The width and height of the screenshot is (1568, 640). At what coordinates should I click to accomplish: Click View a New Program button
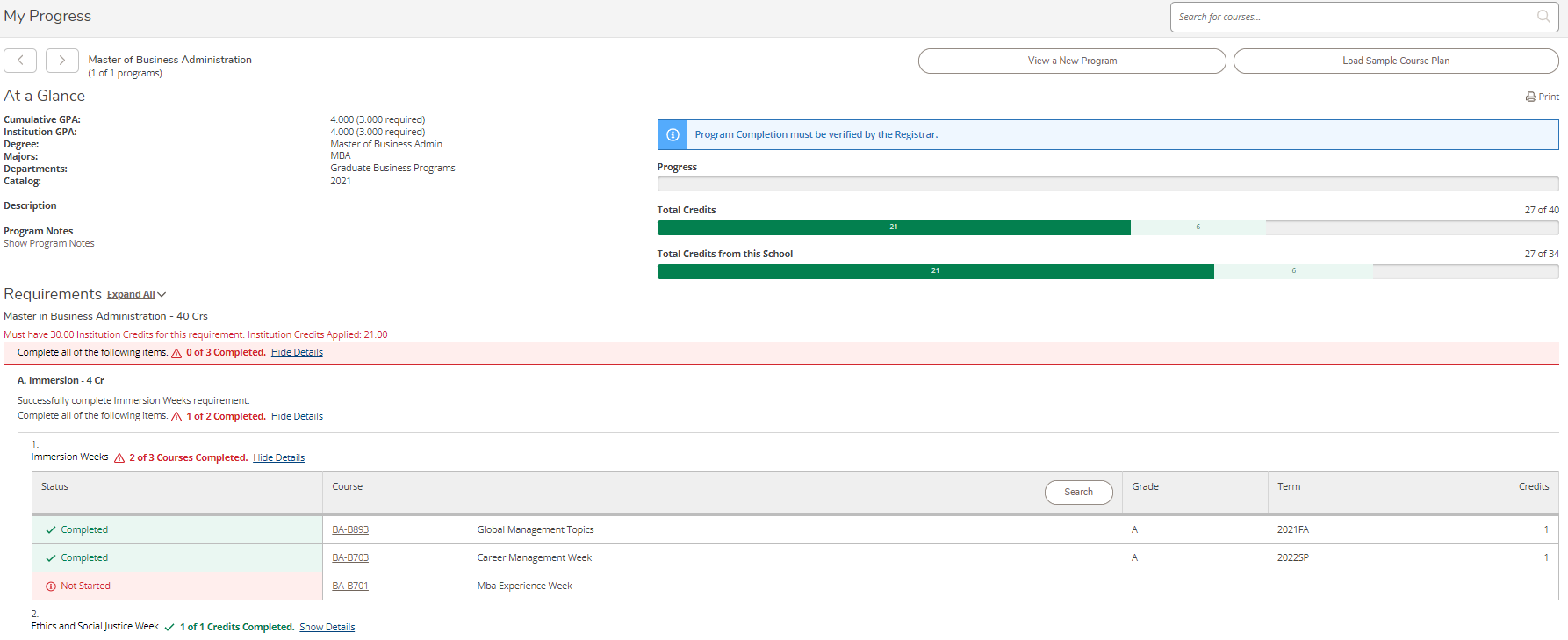tap(1071, 61)
